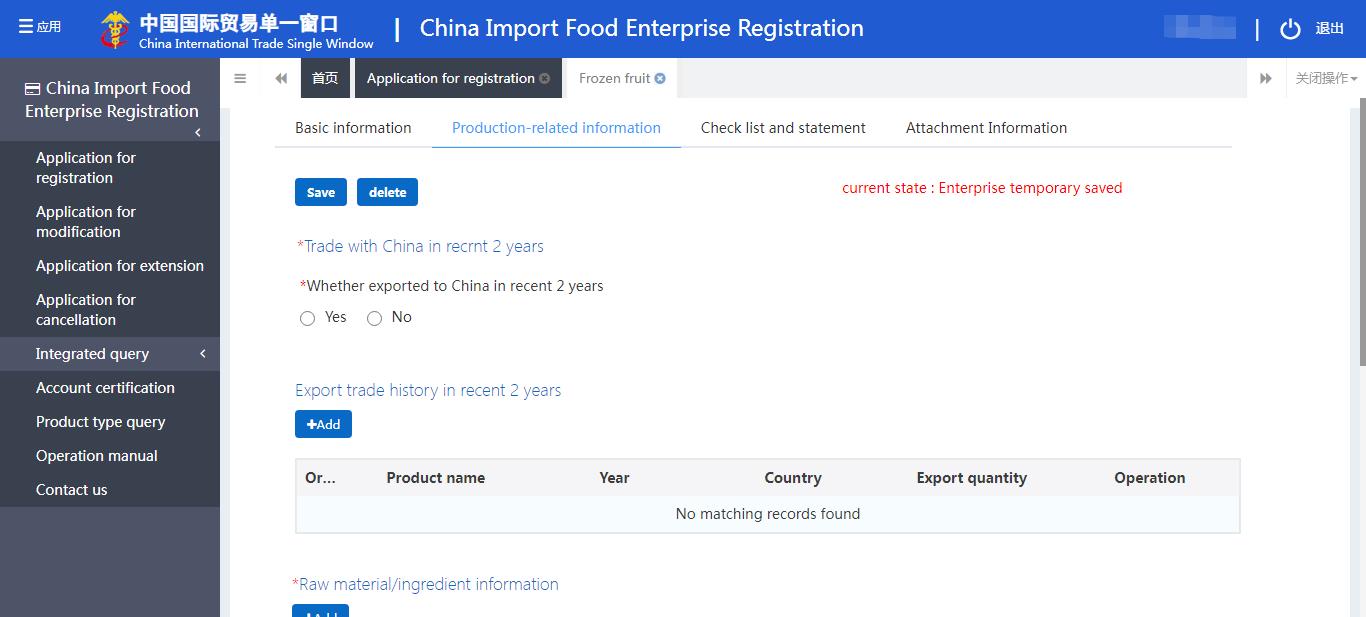Click the hamburger sidebar toggle icon
The width and height of the screenshot is (1366, 617).
240,78
